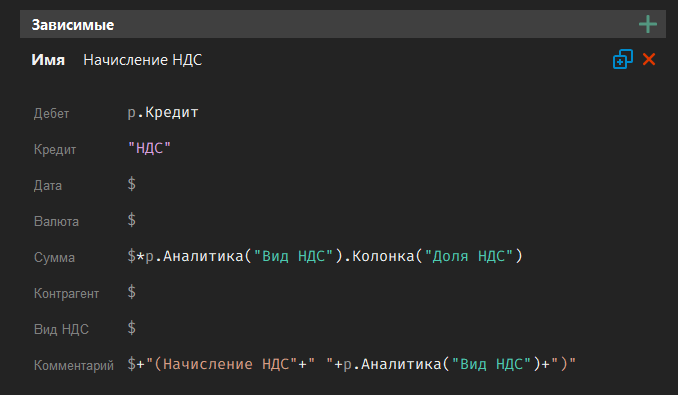Click the Валюта label
Screen dimensions: 678x395
56,222
